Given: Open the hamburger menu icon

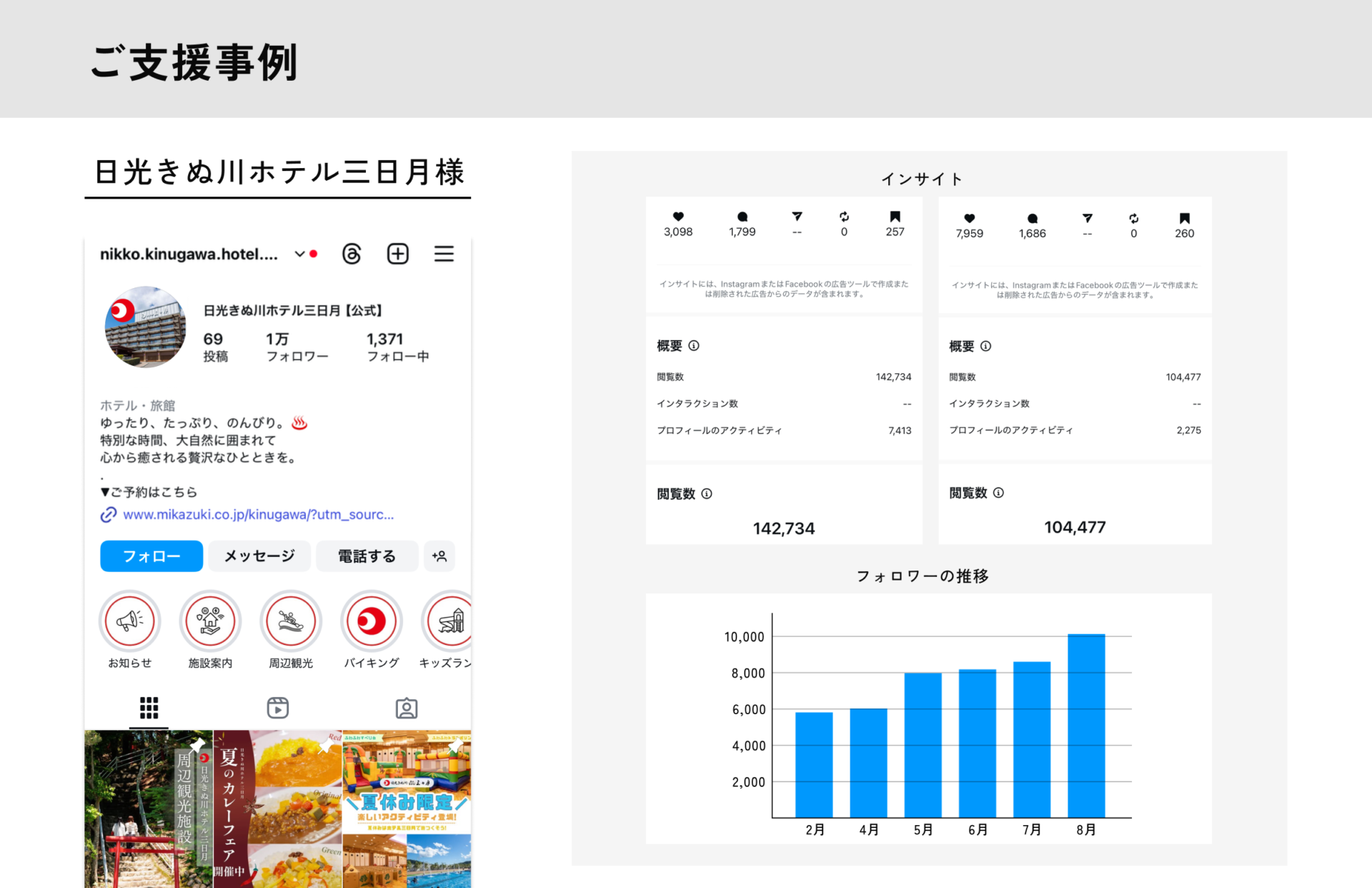Looking at the screenshot, I should 444,254.
